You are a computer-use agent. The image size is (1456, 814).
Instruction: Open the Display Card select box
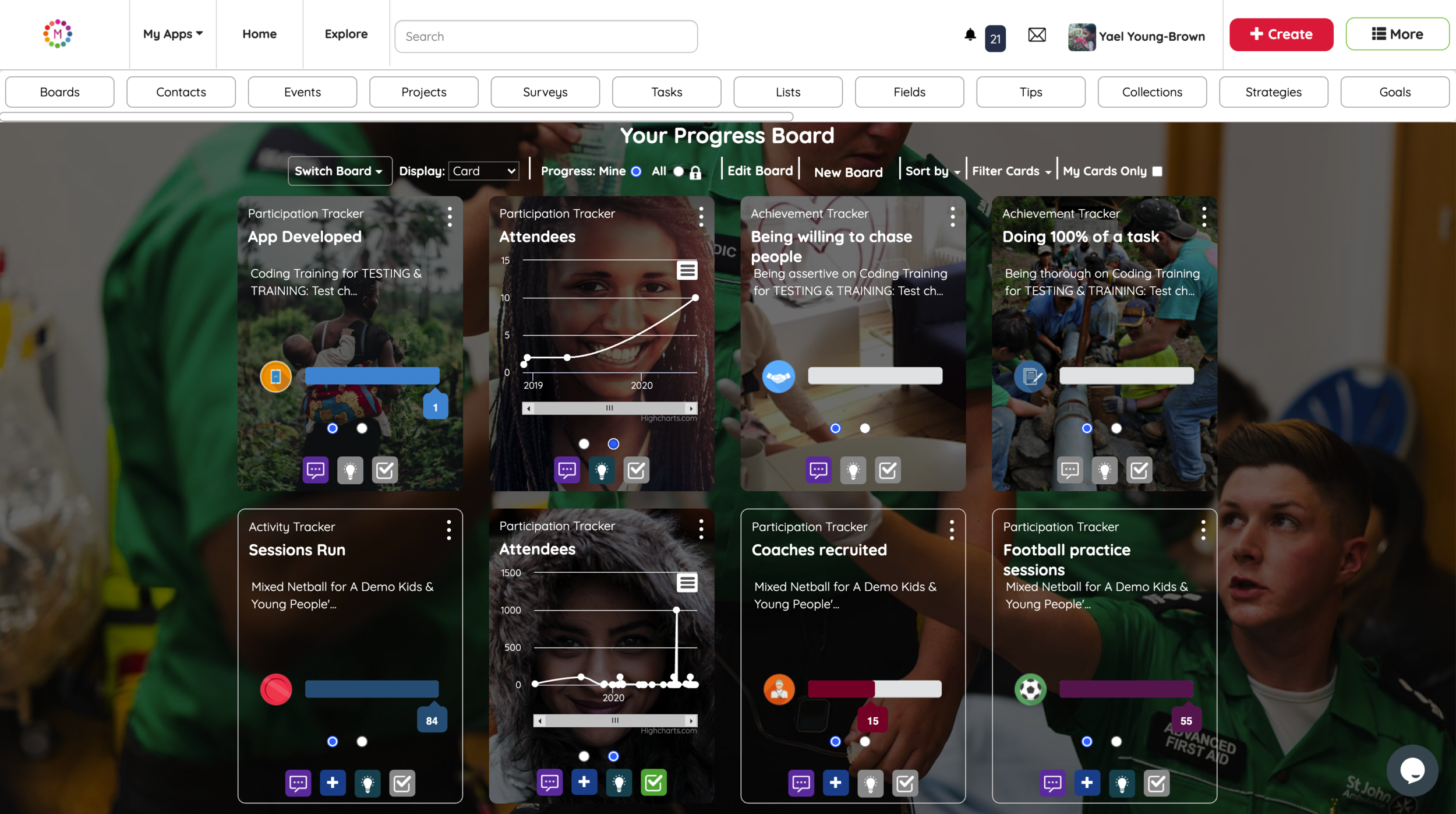click(x=483, y=171)
